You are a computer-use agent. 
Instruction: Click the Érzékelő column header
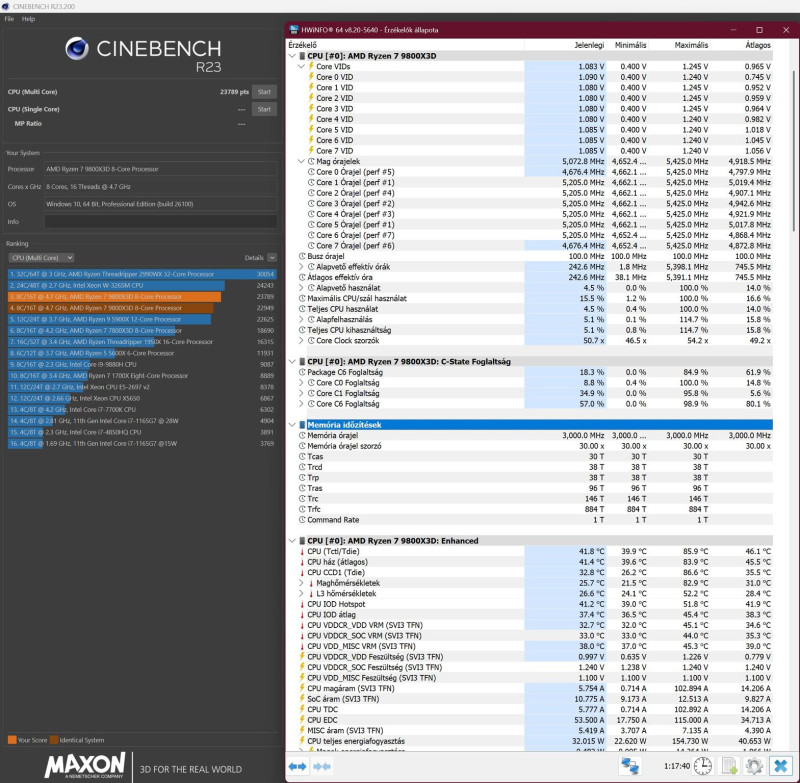[303, 45]
